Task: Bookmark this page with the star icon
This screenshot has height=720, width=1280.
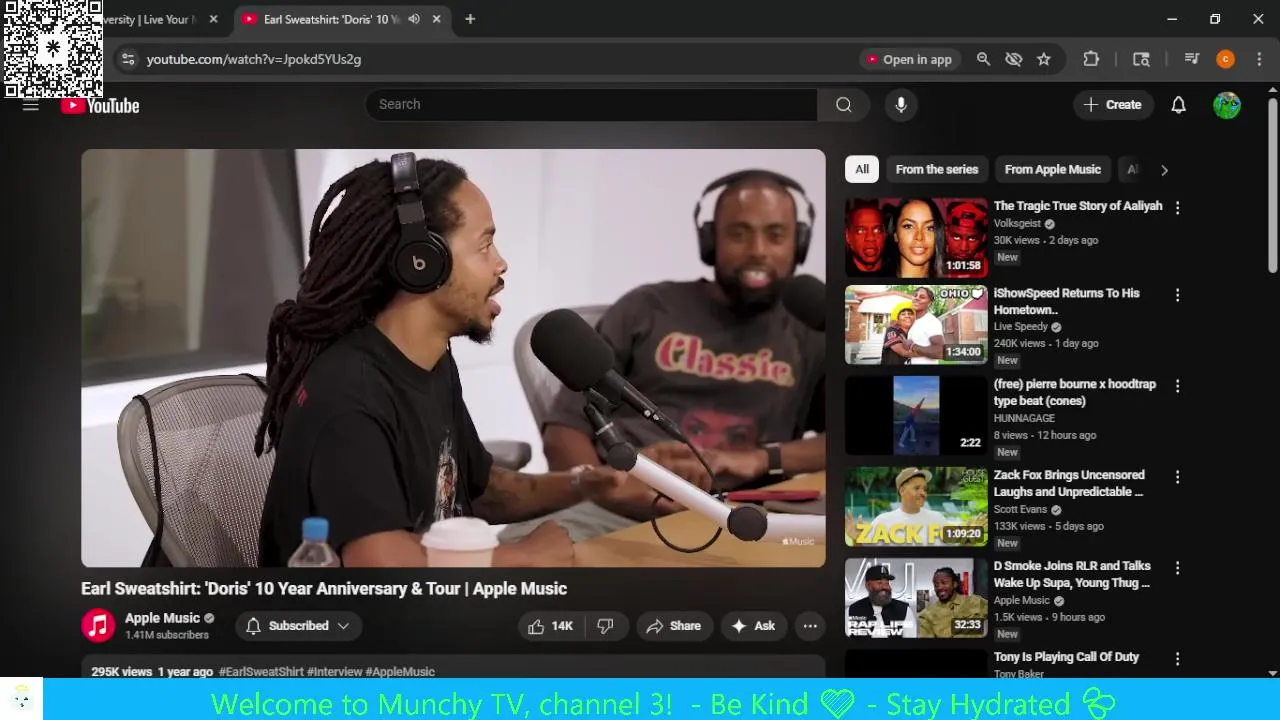Action: (x=1044, y=59)
